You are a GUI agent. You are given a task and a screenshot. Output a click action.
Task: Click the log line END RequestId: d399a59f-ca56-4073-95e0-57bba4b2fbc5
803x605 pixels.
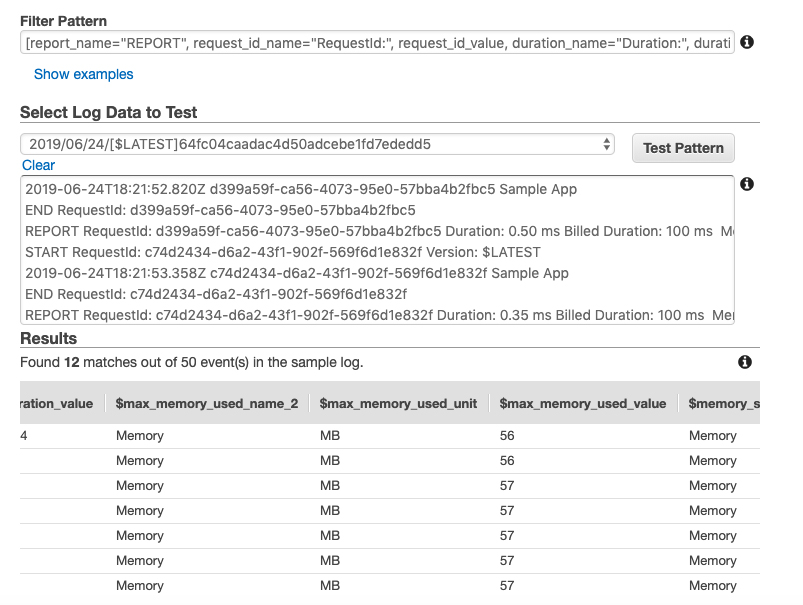point(220,211)
